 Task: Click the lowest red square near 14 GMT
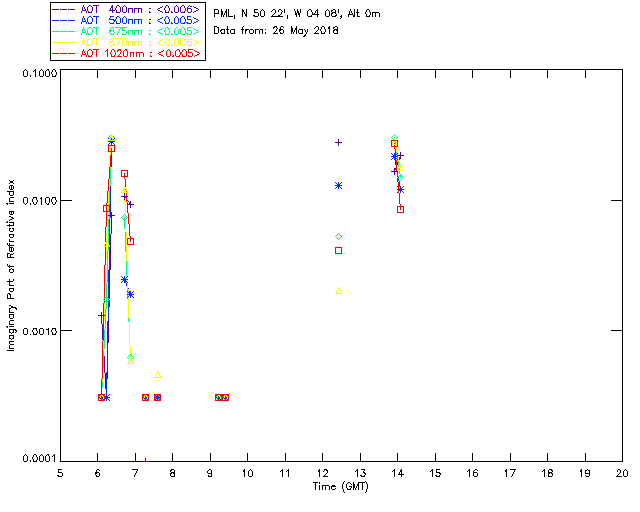400,209
